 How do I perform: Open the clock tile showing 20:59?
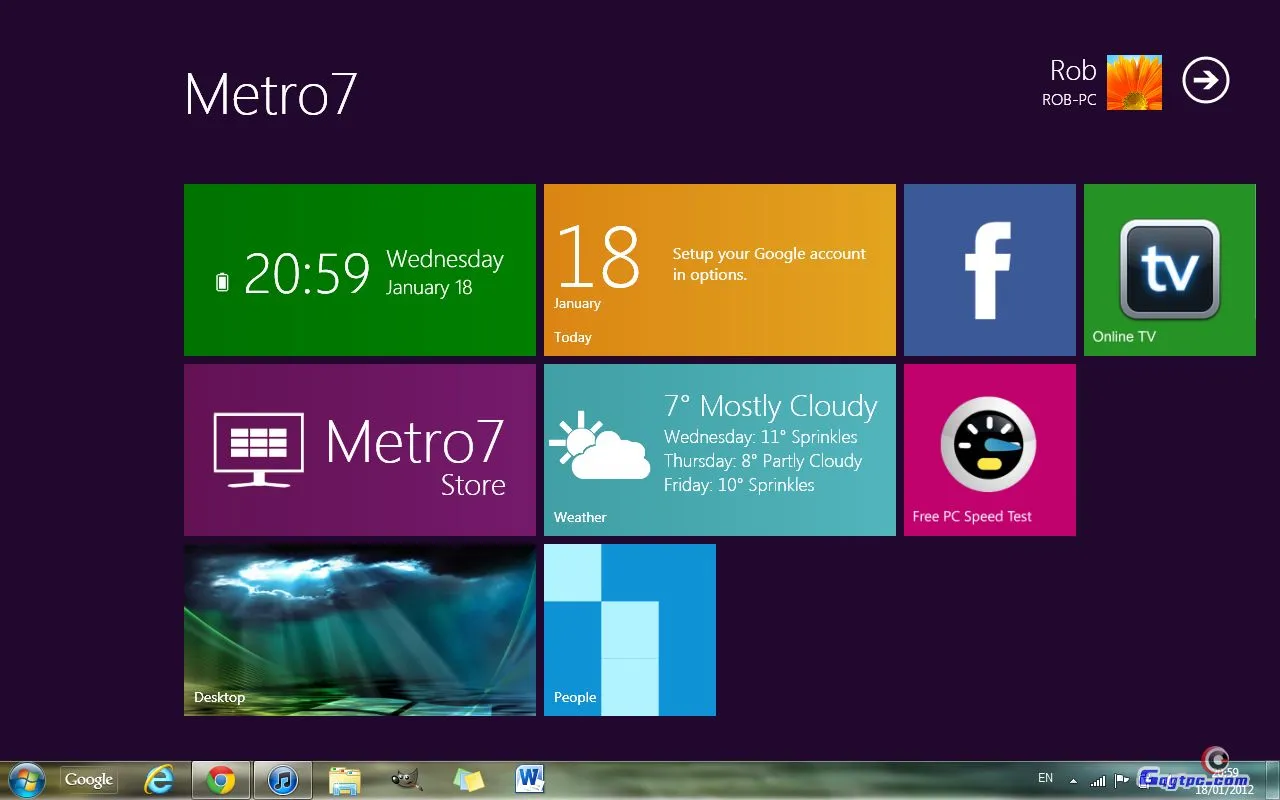click(360, 270)
